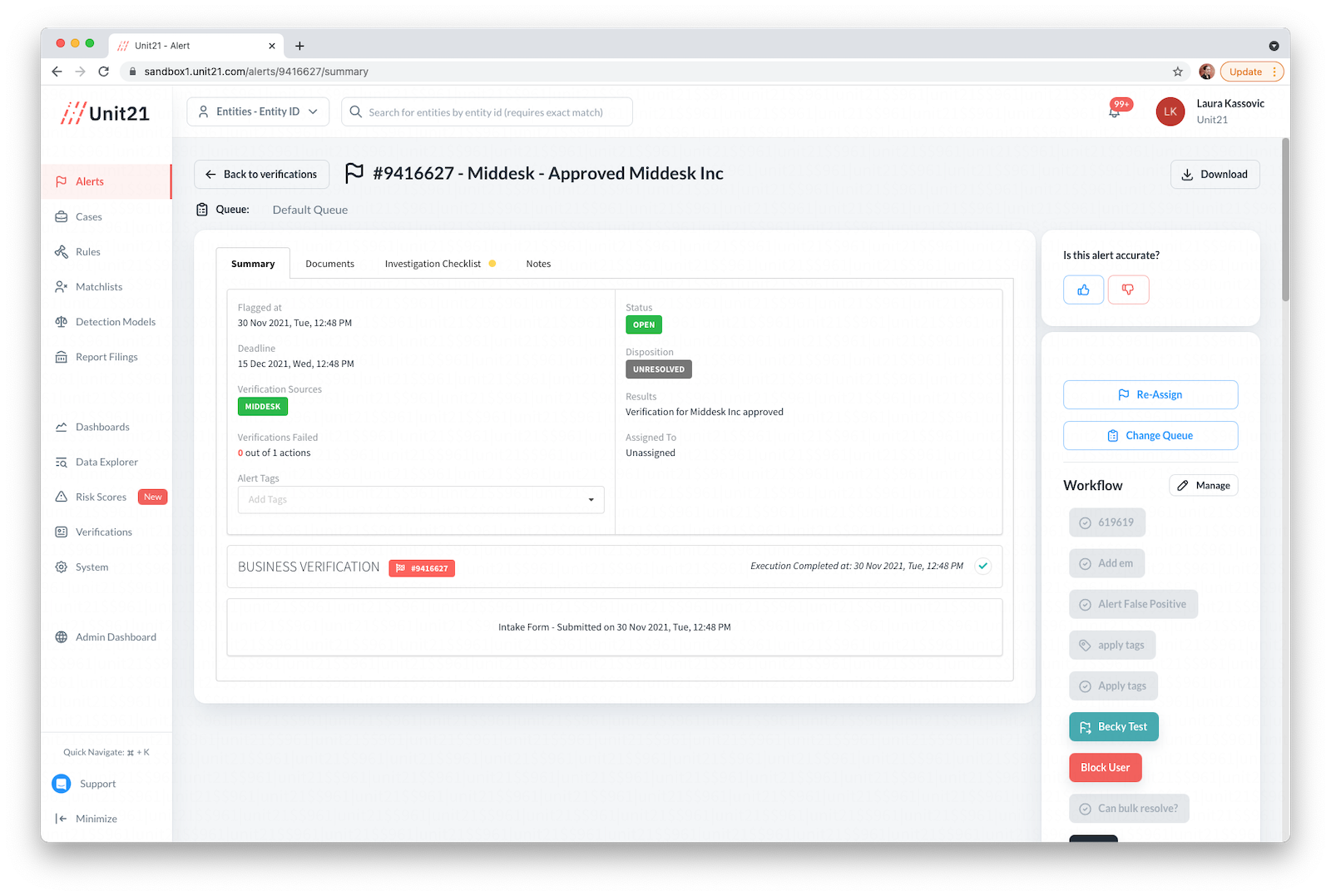Click the Alert False Positive button
The image size is (1331, 896).
tap(1133, 604)
